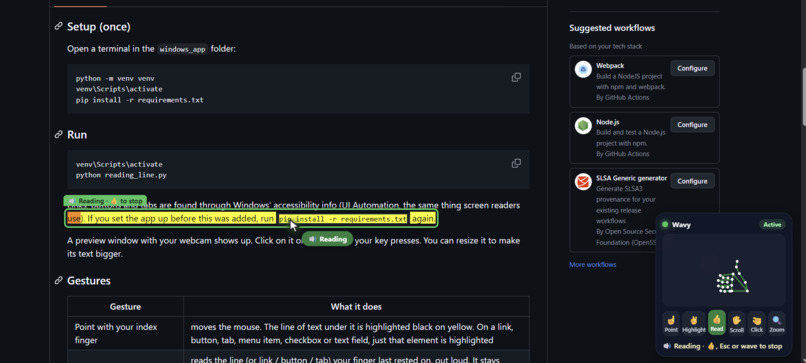Click the inline code 'windows_app'
This screenshot has height=363, width=806.
pyautogui.click(x=182, y=49)
